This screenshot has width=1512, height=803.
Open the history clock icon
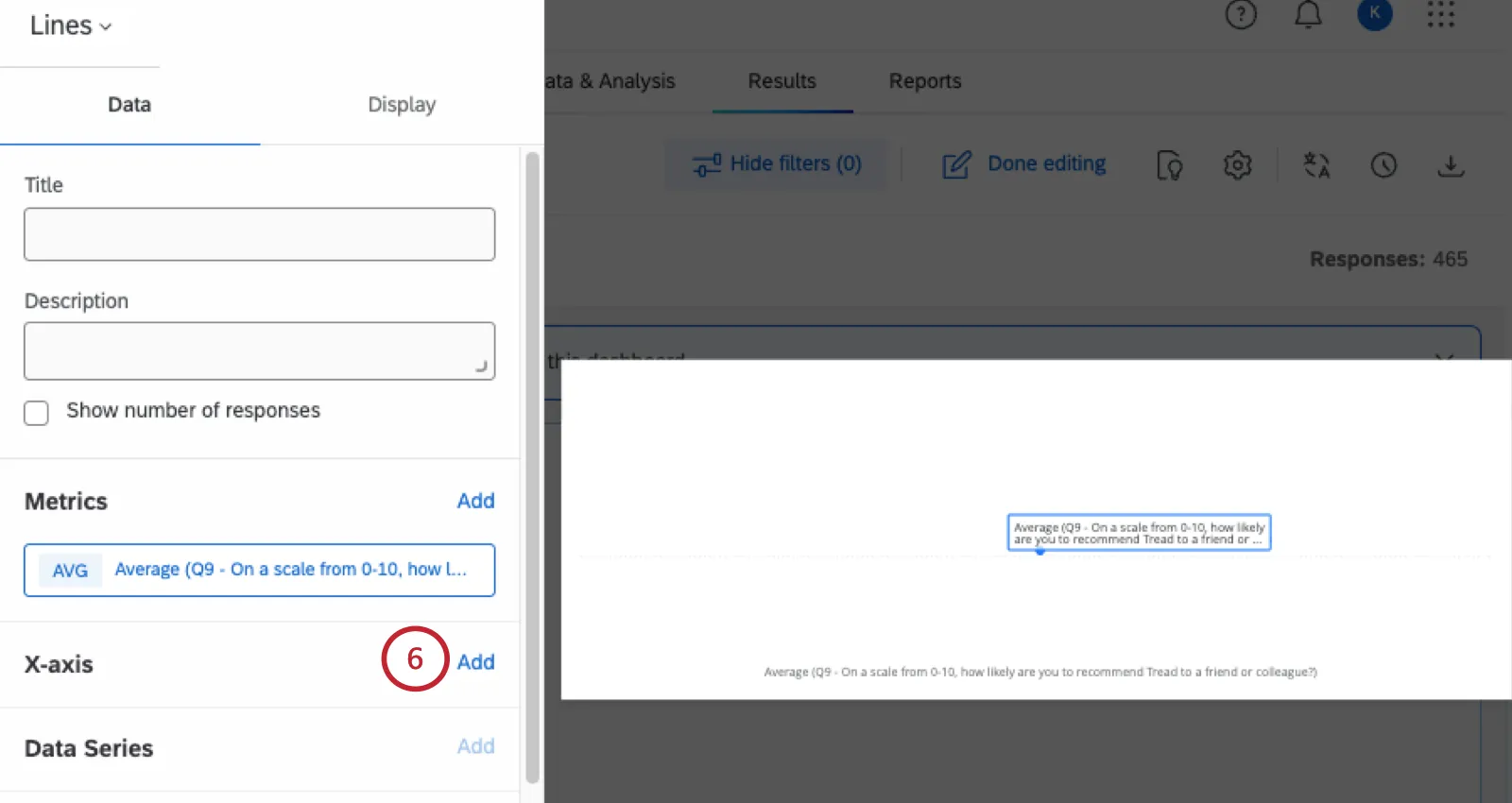pyautogui.click(x=1383, y=165)
